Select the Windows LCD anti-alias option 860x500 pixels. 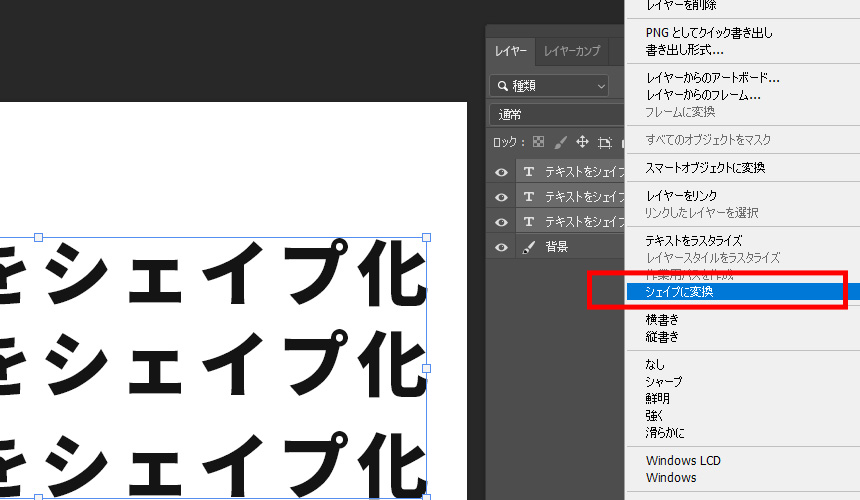683,461
